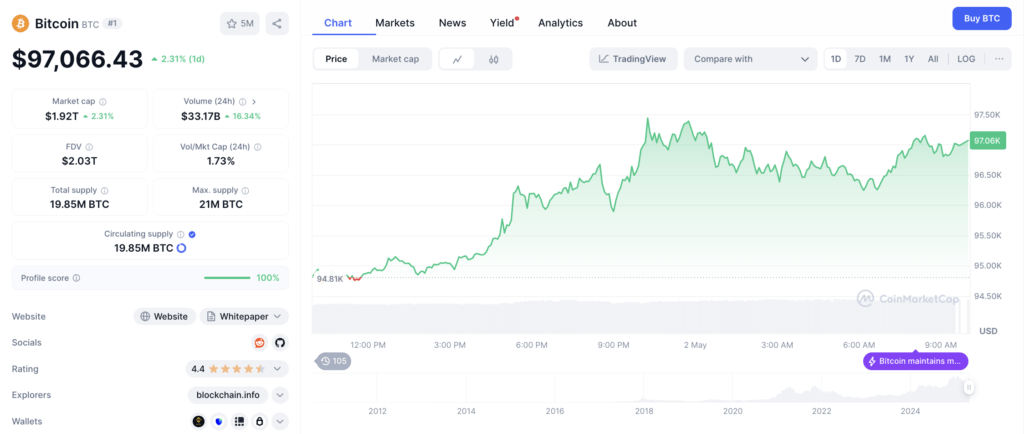Click the Bitcoin maintains news marker

[x=916, y=361]
